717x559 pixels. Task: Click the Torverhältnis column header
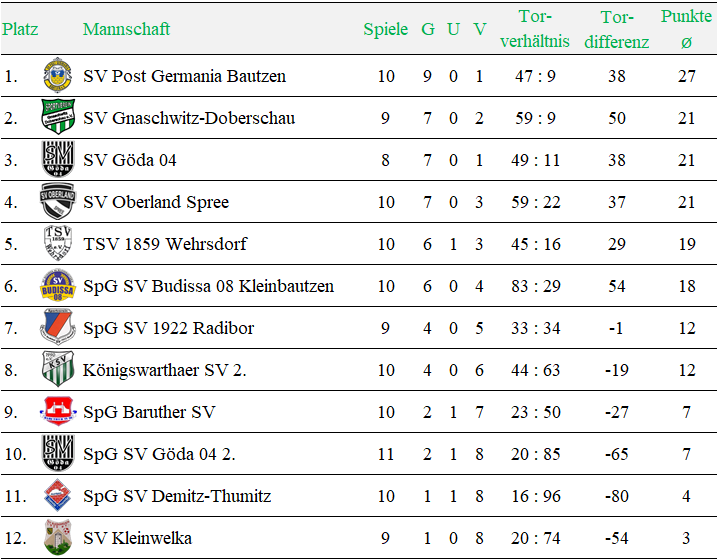click(x=535, y=29)
